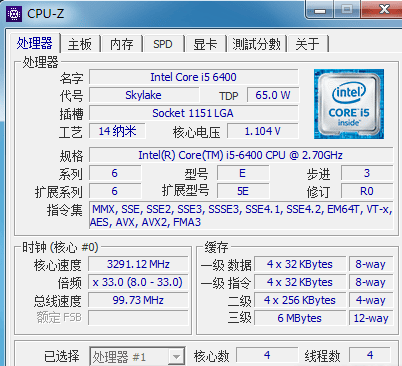
Task: Click the 型号 value E
Action: click(243, 173)
